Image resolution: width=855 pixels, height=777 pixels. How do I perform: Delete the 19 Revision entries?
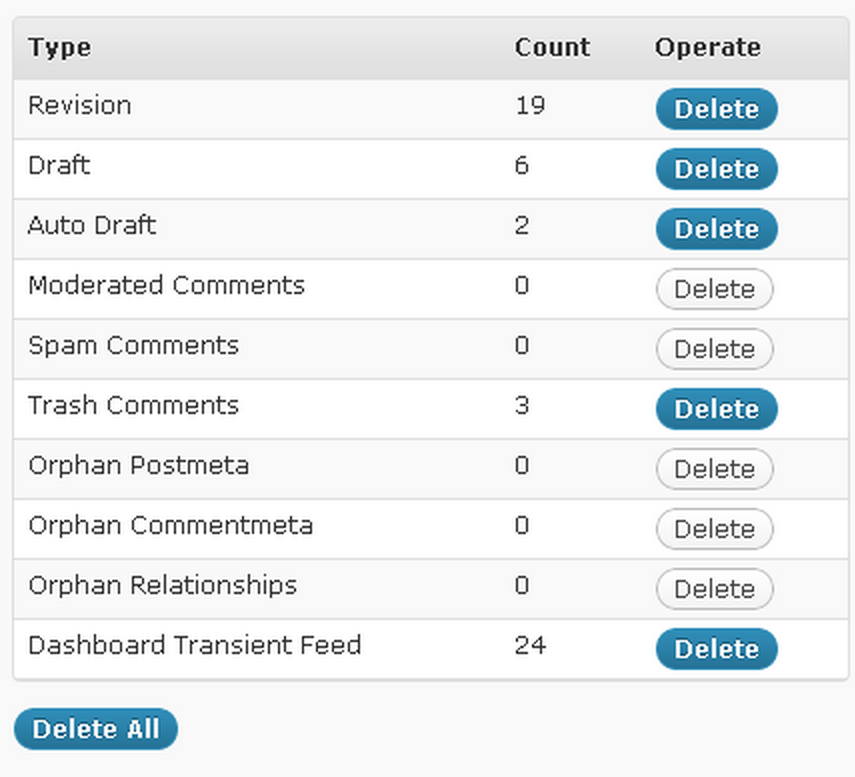pos(716,109)
